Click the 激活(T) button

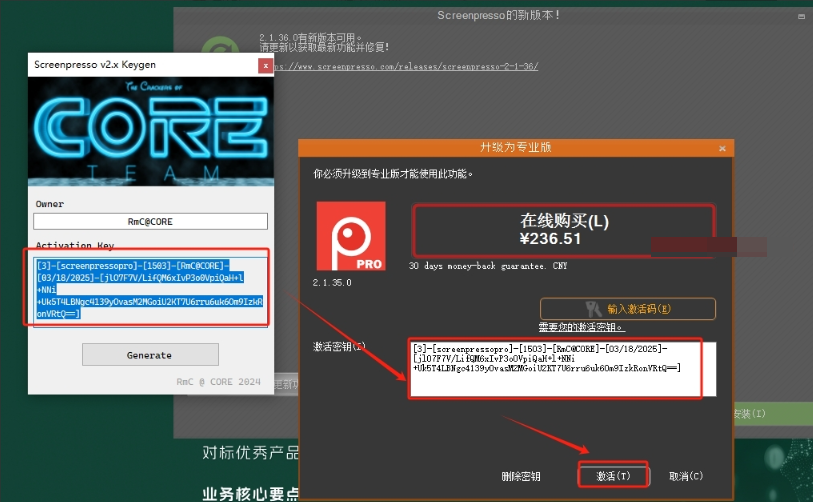613,476
